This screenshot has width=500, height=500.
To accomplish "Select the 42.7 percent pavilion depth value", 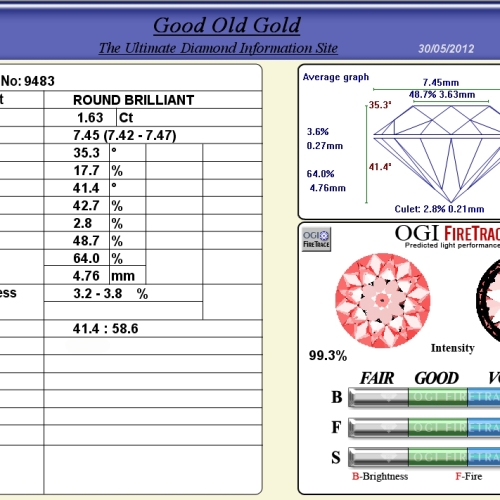I will point(86,206).
